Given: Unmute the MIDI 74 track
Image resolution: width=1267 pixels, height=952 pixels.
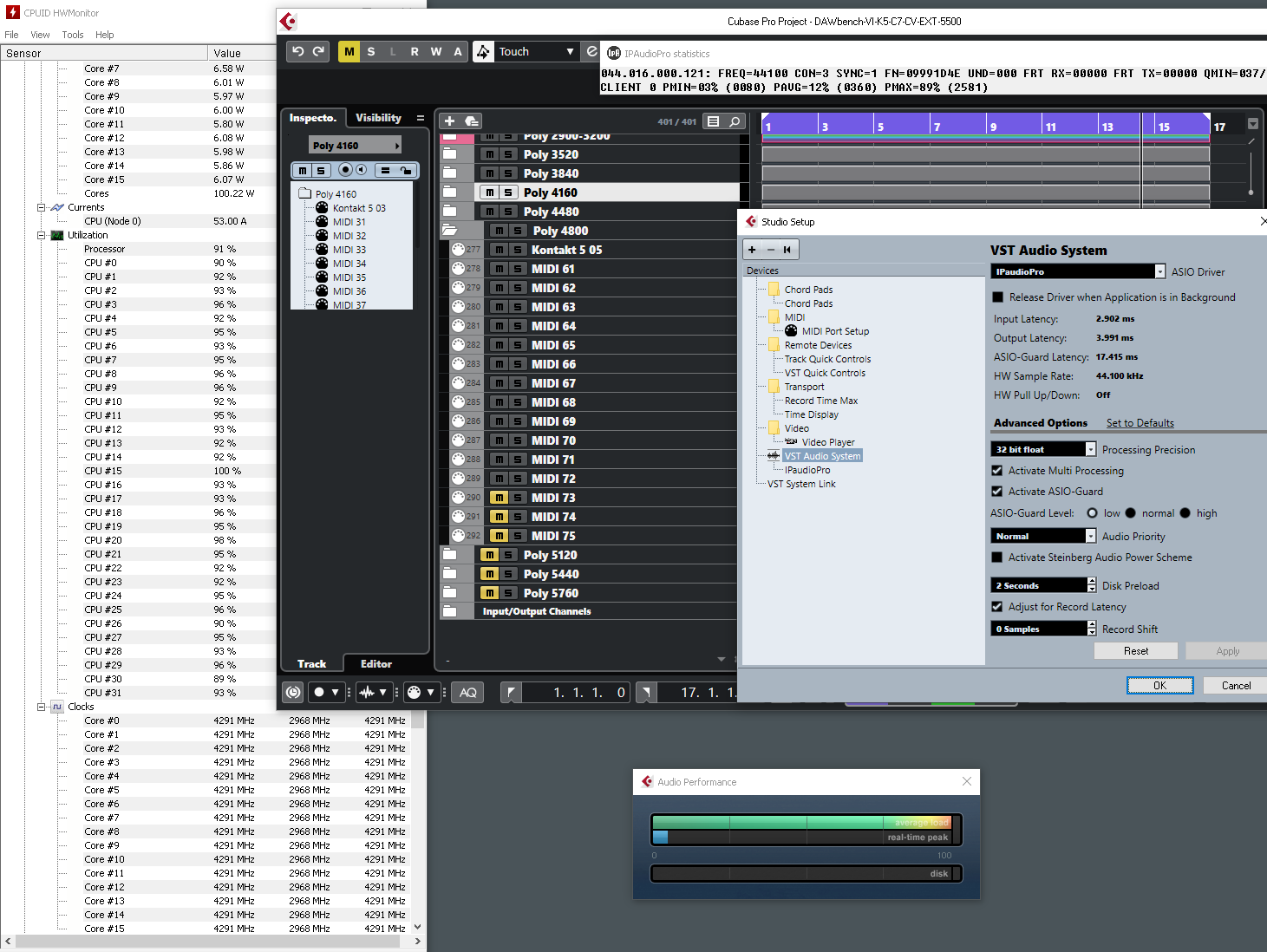Looking at the screenshot, I should point(500,517).
